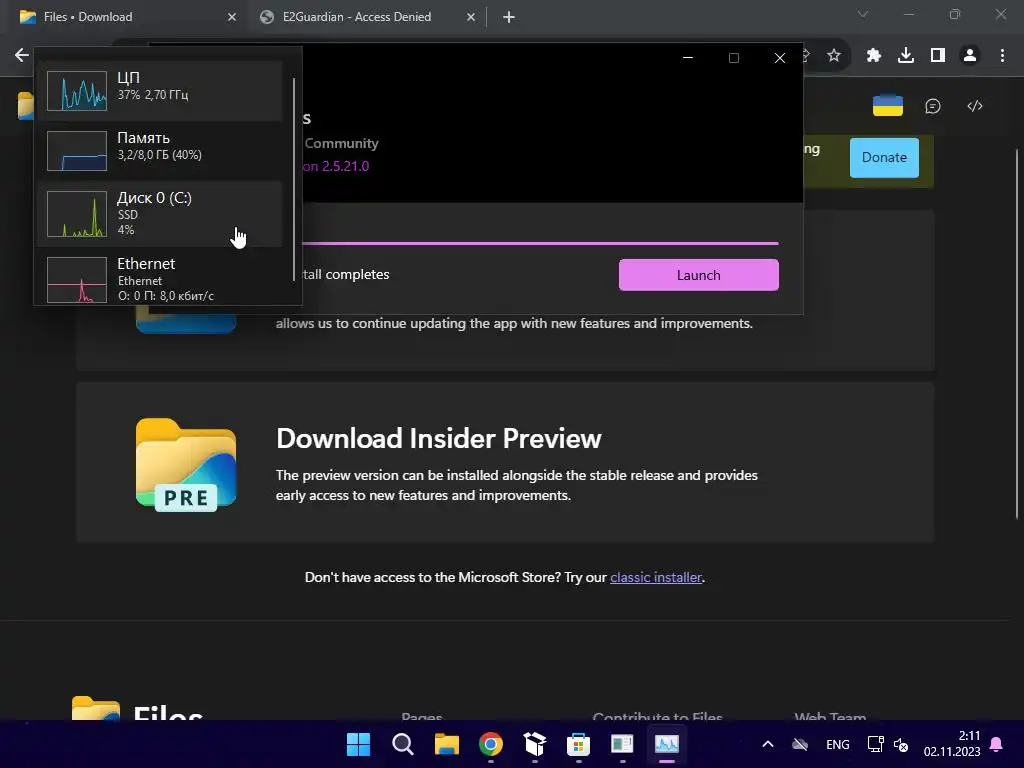Click the cloud sync tray icon
This screenshot has width=1024, height=768.
click(x=800, y=744)
